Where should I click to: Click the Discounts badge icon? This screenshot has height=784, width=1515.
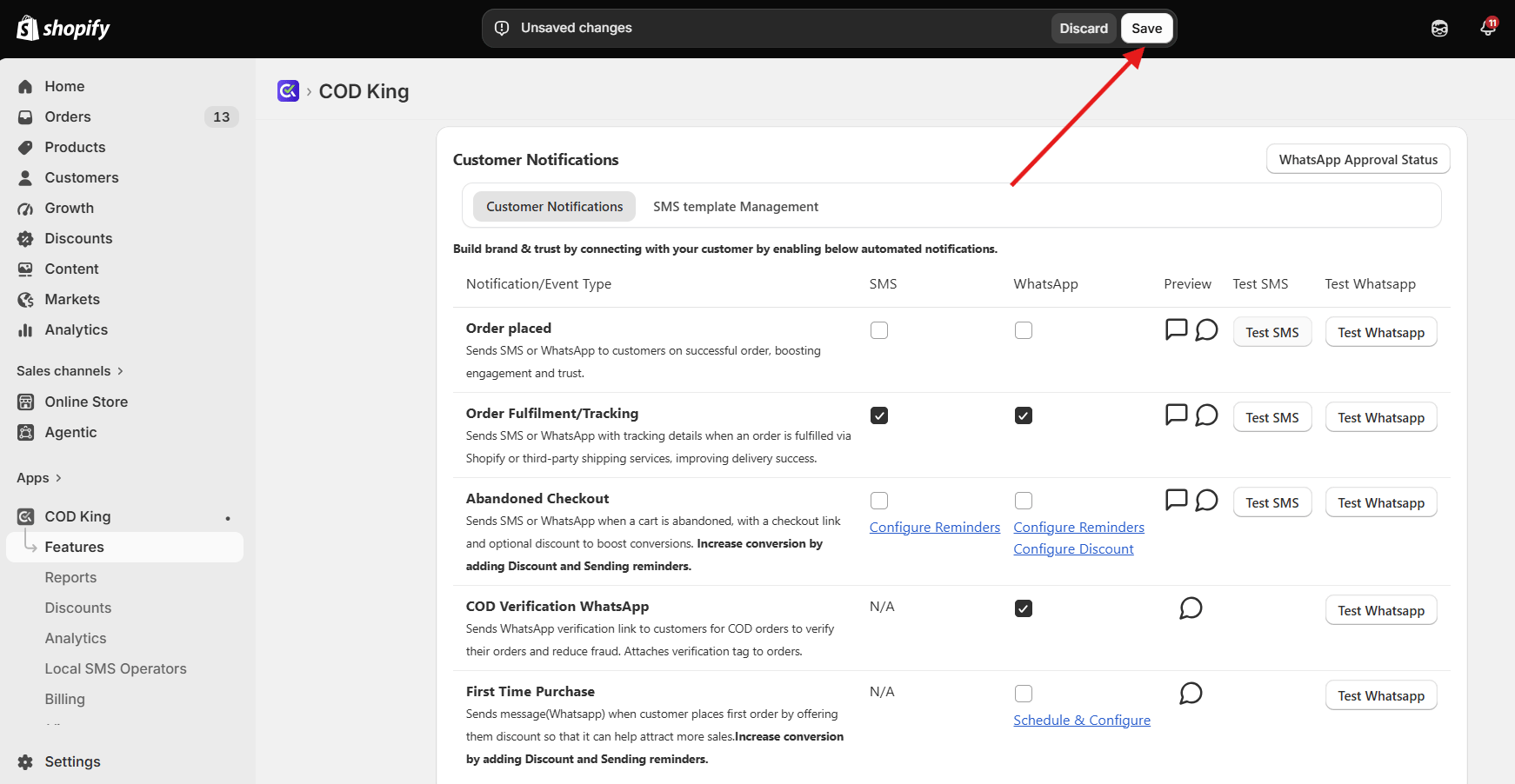click(x=26, y=239)
